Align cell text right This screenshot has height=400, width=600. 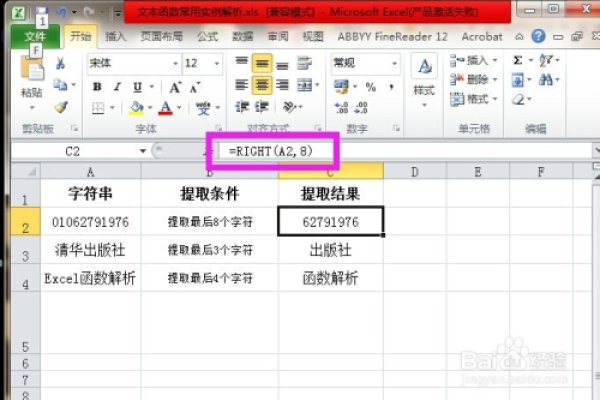pos(282,85)
